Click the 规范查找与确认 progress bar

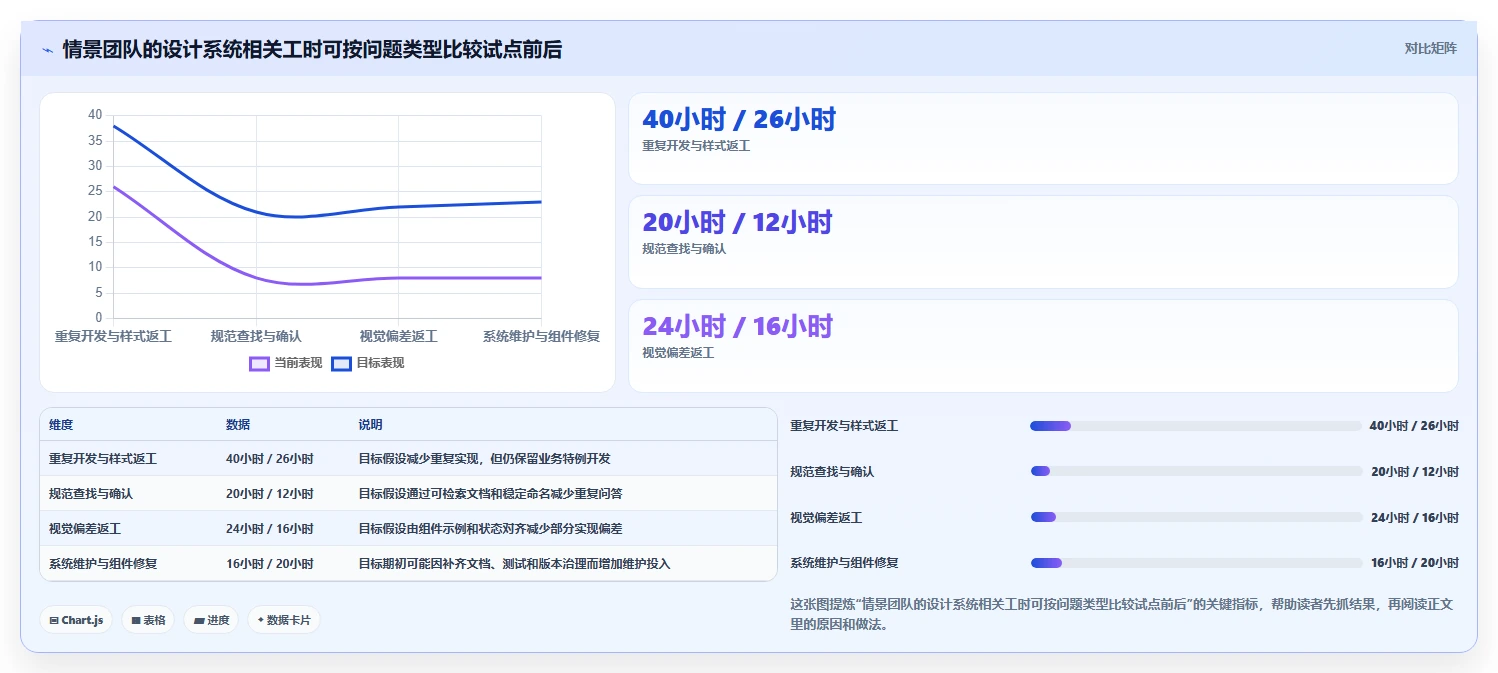[1196, 471]
